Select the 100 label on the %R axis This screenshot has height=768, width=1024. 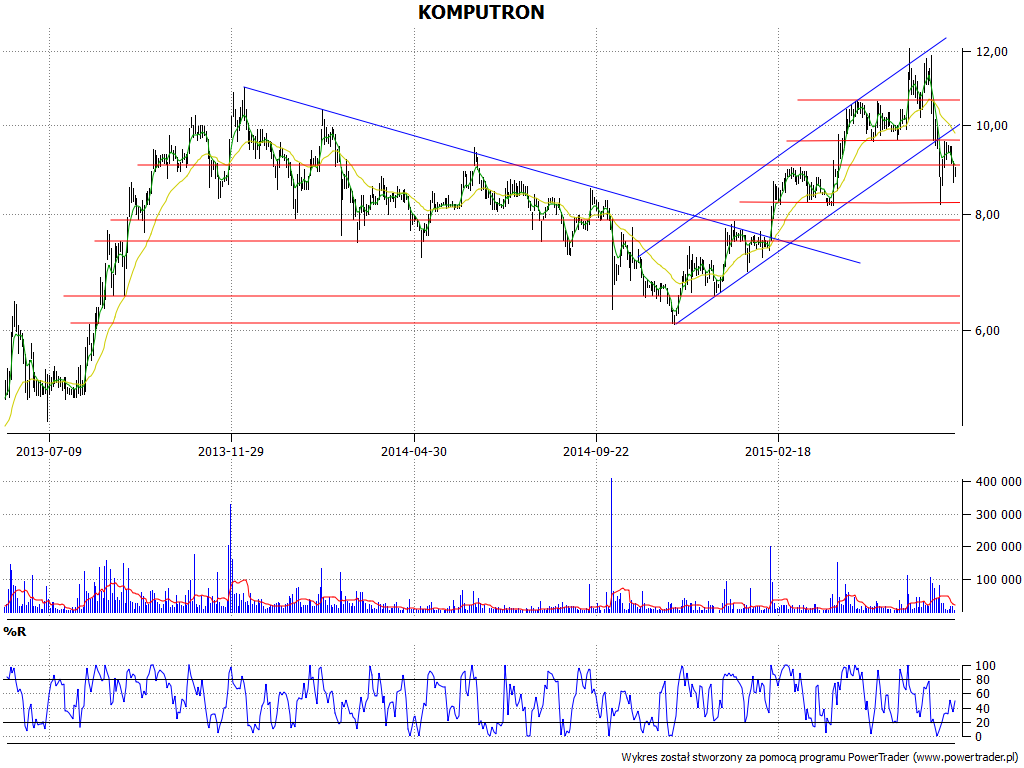click(985, 666)
